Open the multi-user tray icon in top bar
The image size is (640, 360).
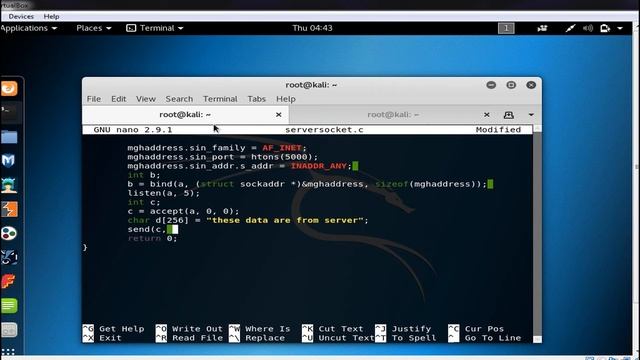pyautogui.click(x=542, y=28)
